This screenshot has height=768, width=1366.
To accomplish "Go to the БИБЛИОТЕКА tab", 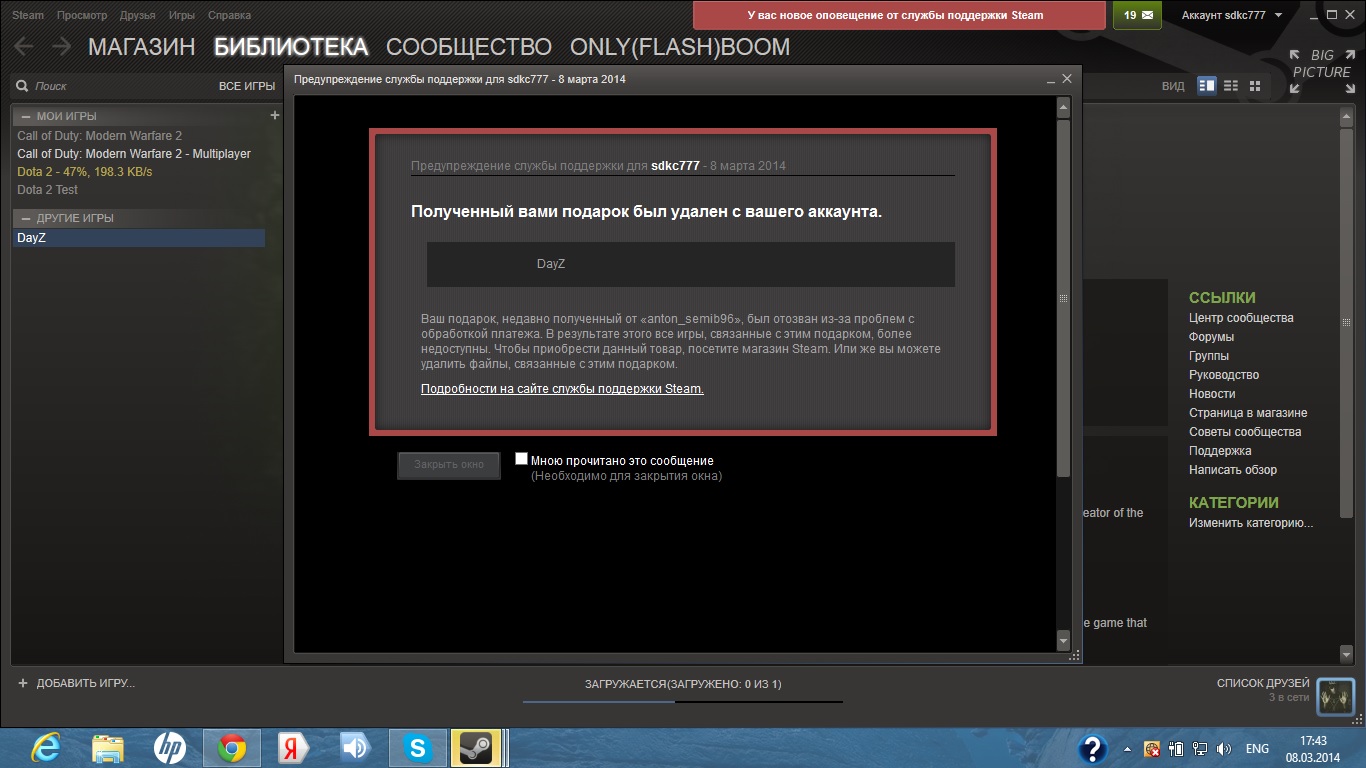I will click(291, 47).
